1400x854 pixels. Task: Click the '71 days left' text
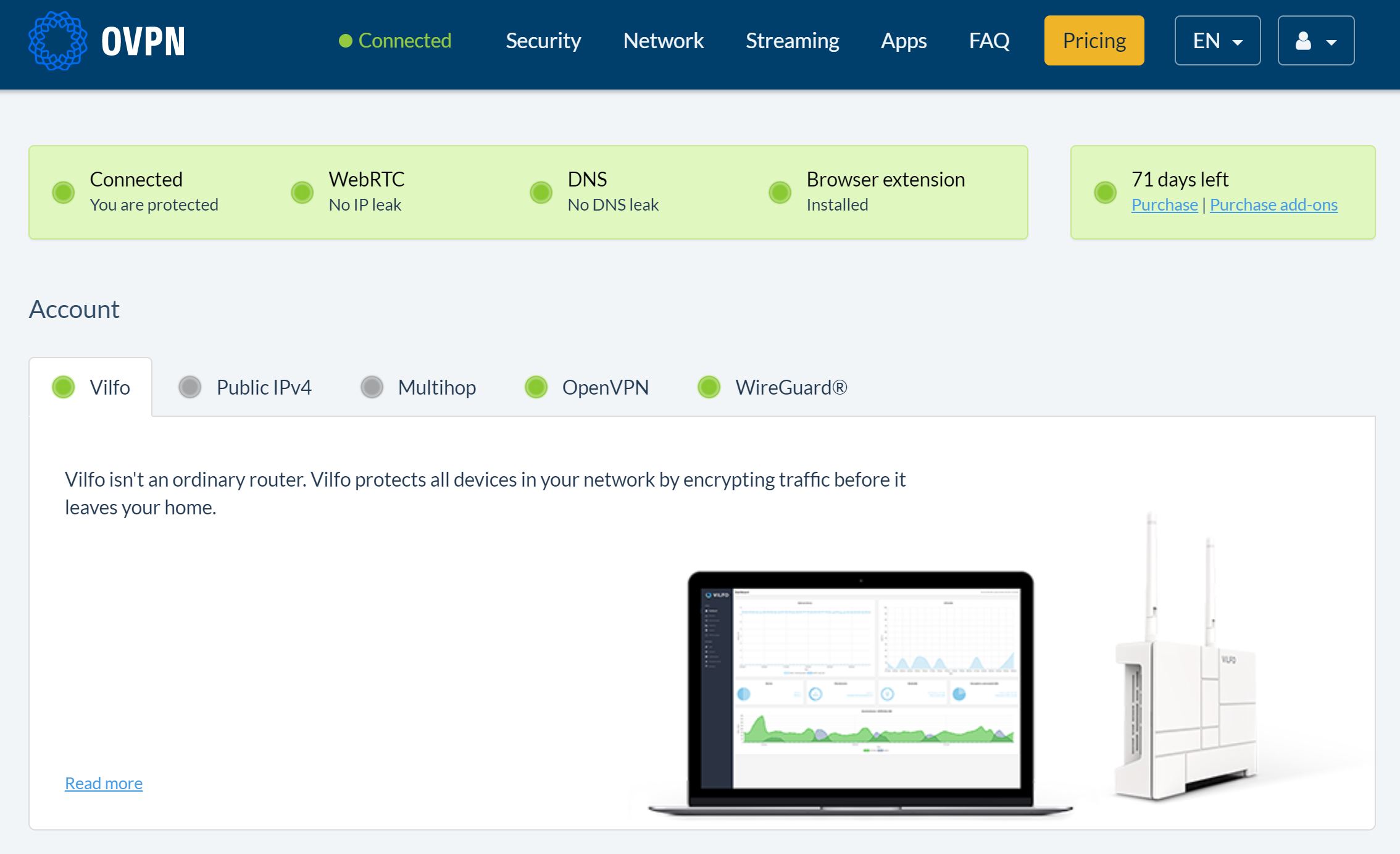[x=1180, y=179]
